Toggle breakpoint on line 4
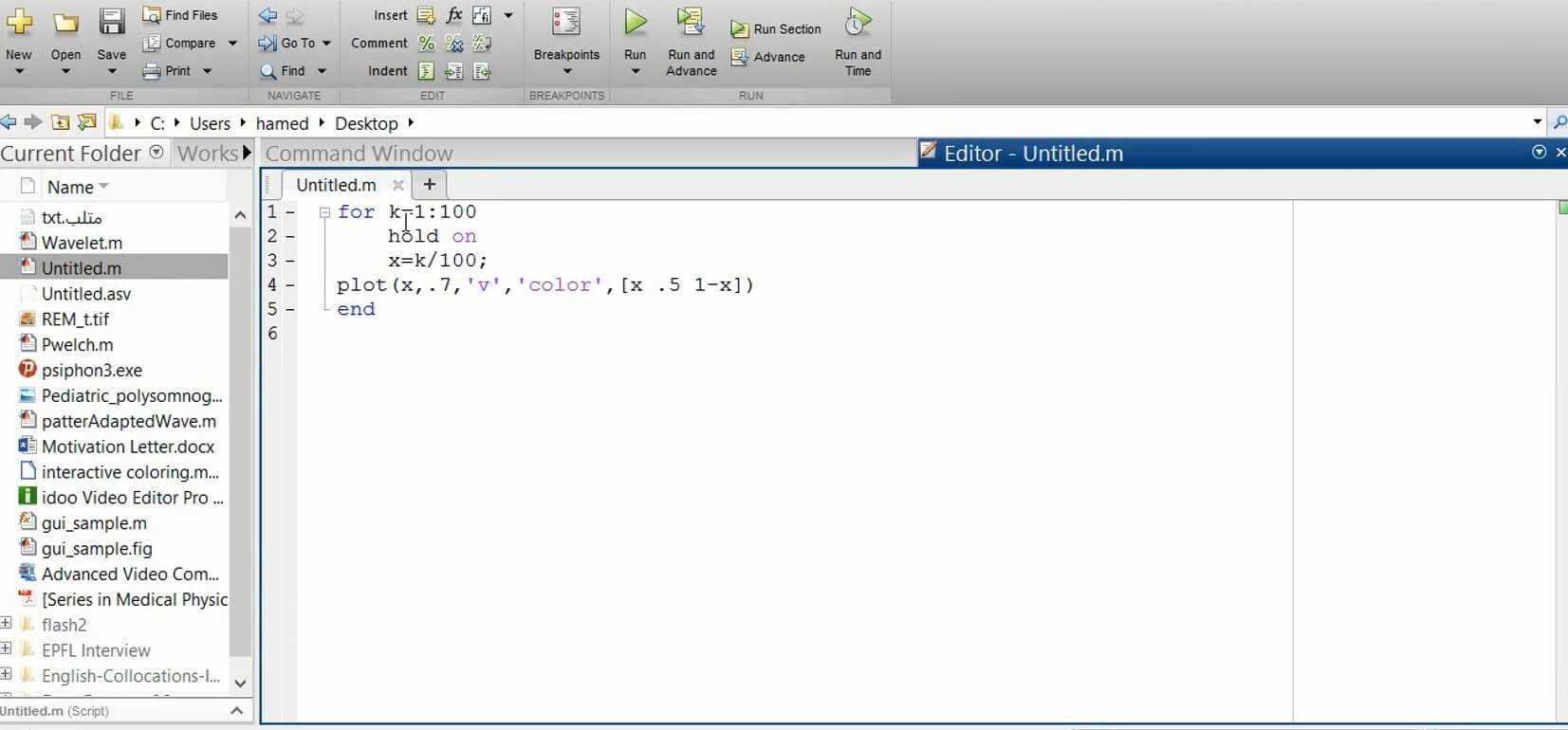Viewport: 1568px width, 730px height. click(x=290, y=284)
